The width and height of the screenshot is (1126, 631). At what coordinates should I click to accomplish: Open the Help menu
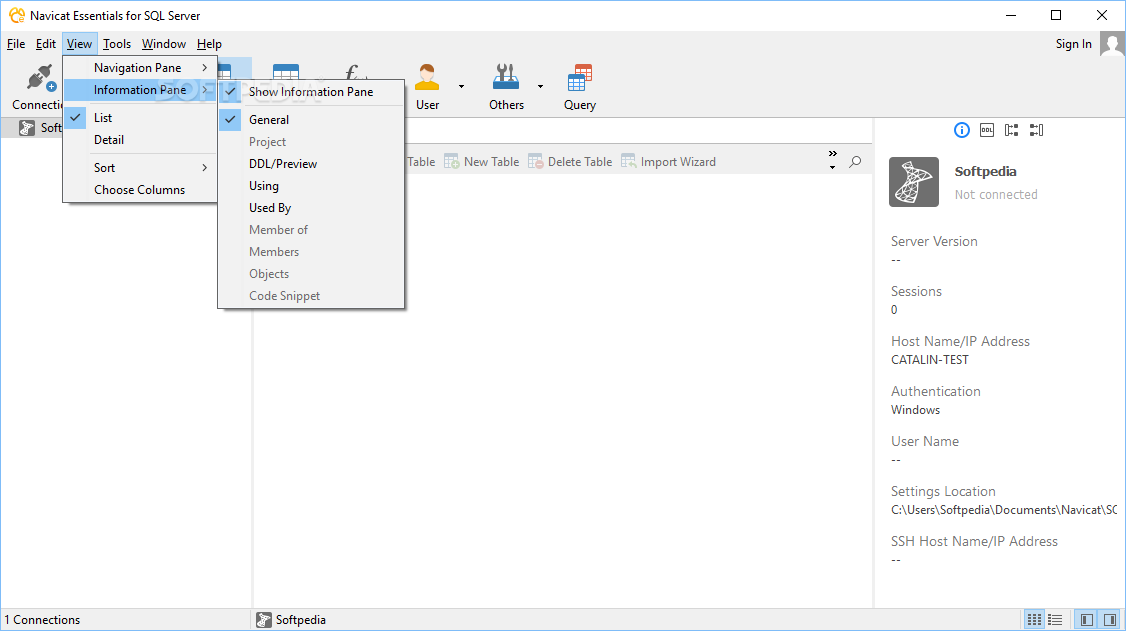tap(209, 44)
